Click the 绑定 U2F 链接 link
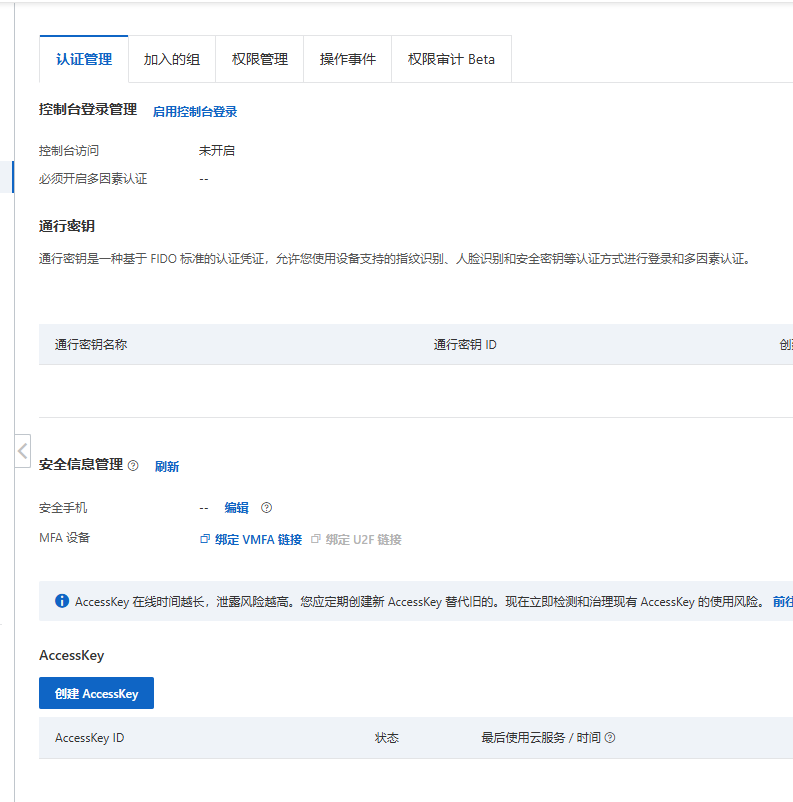The width and height of the screenshot is (793, 802). click(x=364, y=540)
